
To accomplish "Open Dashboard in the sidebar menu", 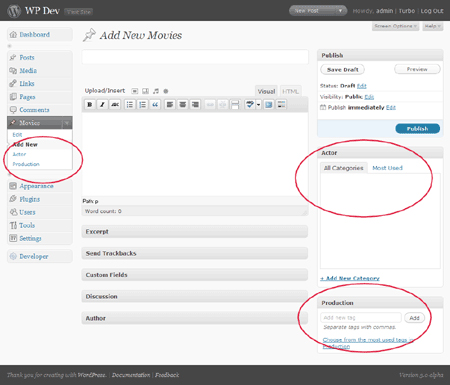I will [34, 34].
